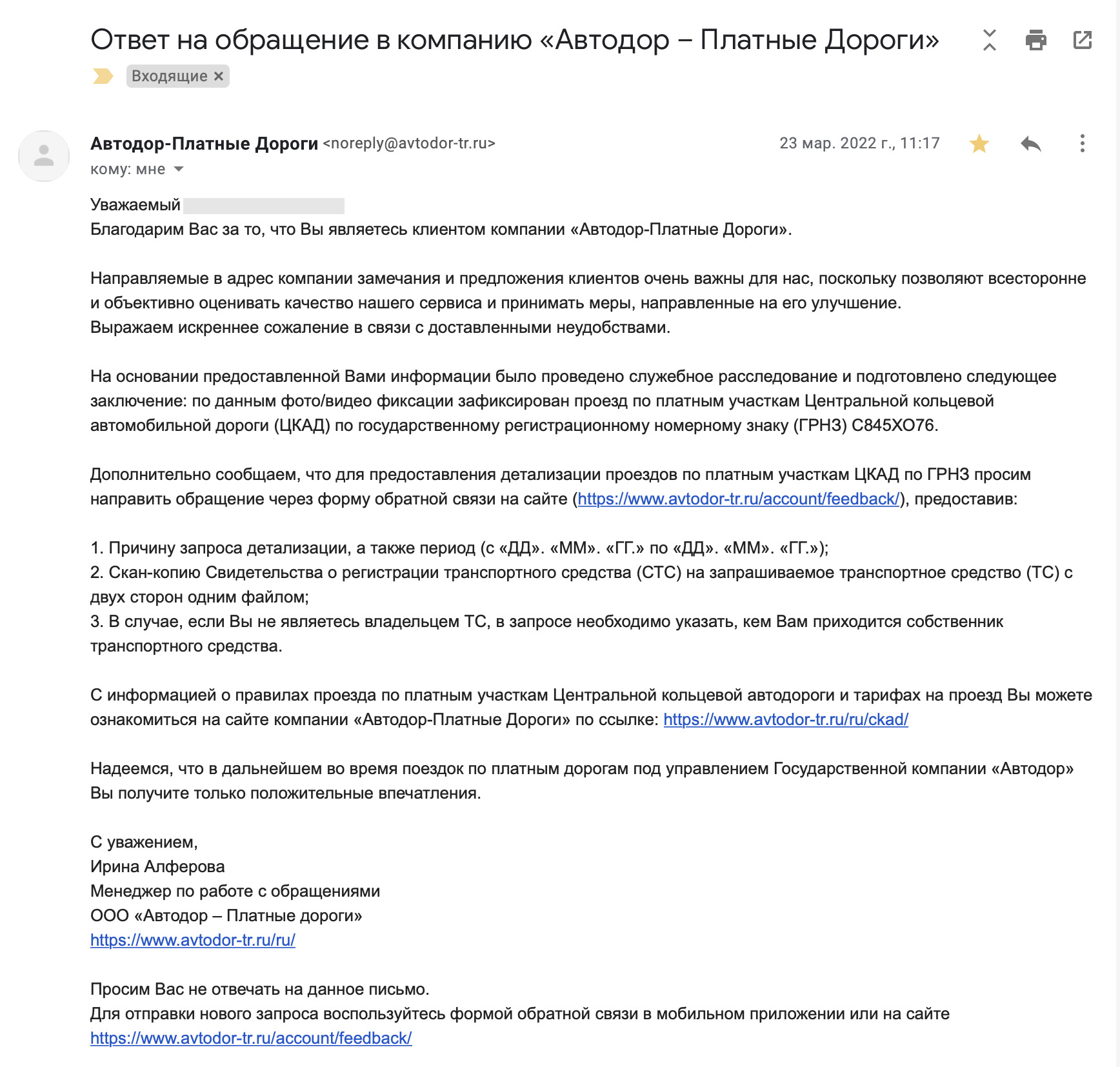
Task: Click the noreply@avtodor-tr.ru sender address
Action: tap(409, 143)
